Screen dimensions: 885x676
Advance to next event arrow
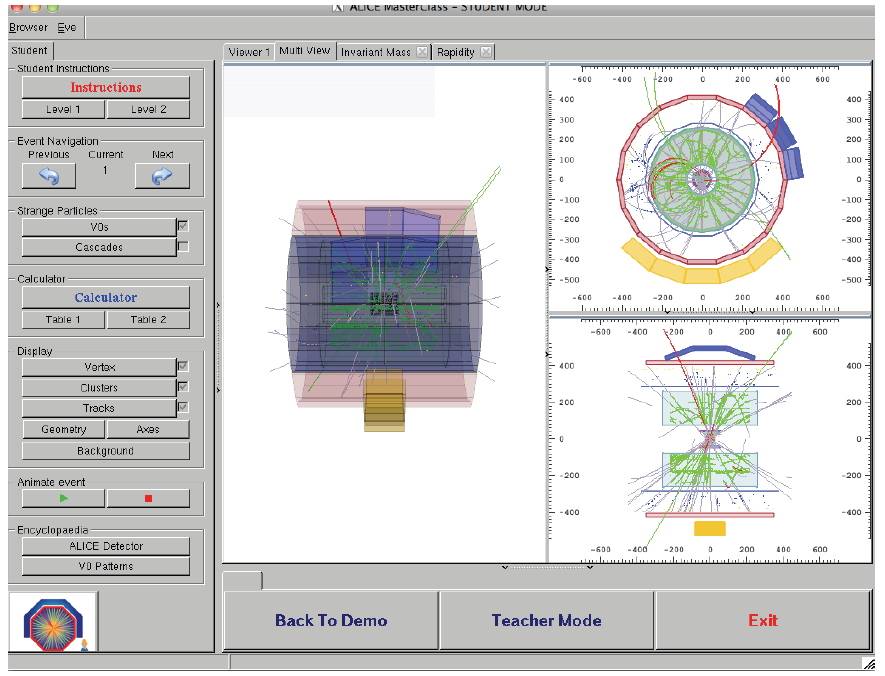point(162,176)
